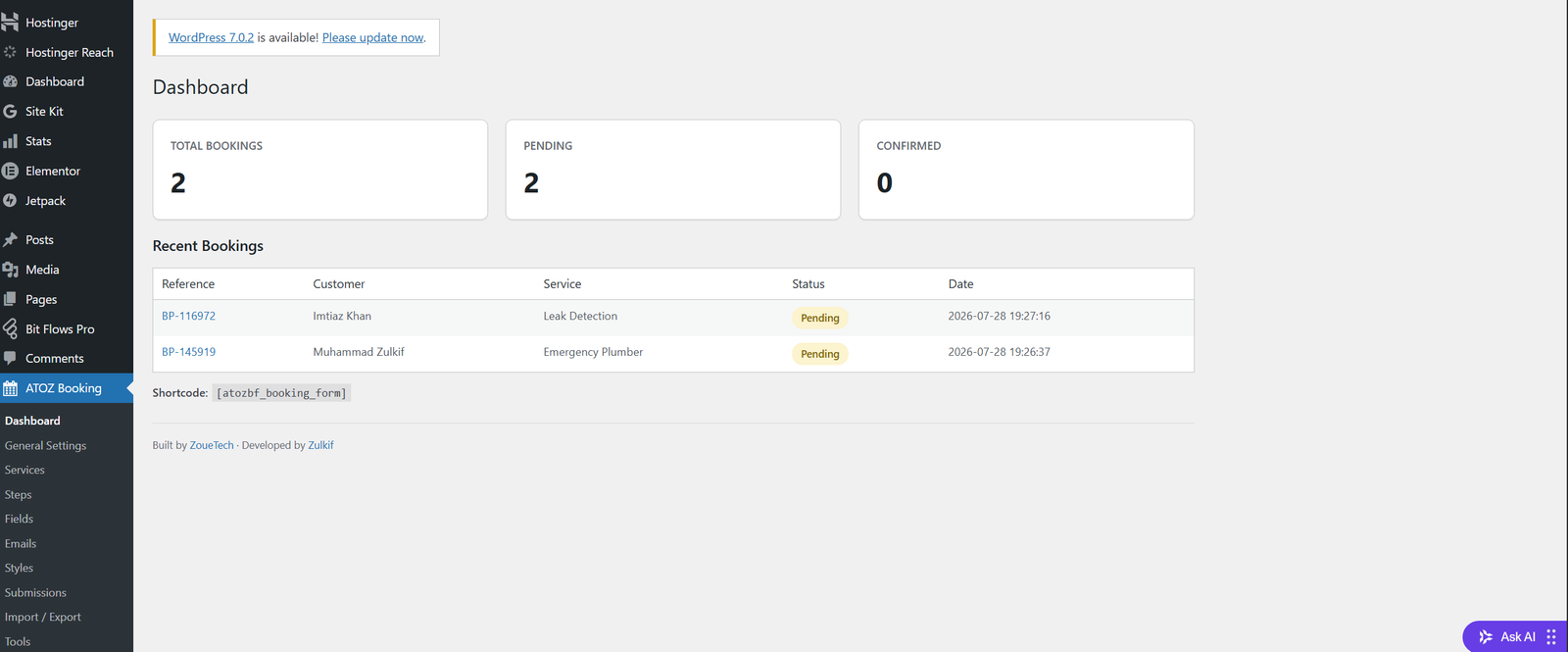
Task: Click the Comments speech bubble icon
Action: (10, 358)
